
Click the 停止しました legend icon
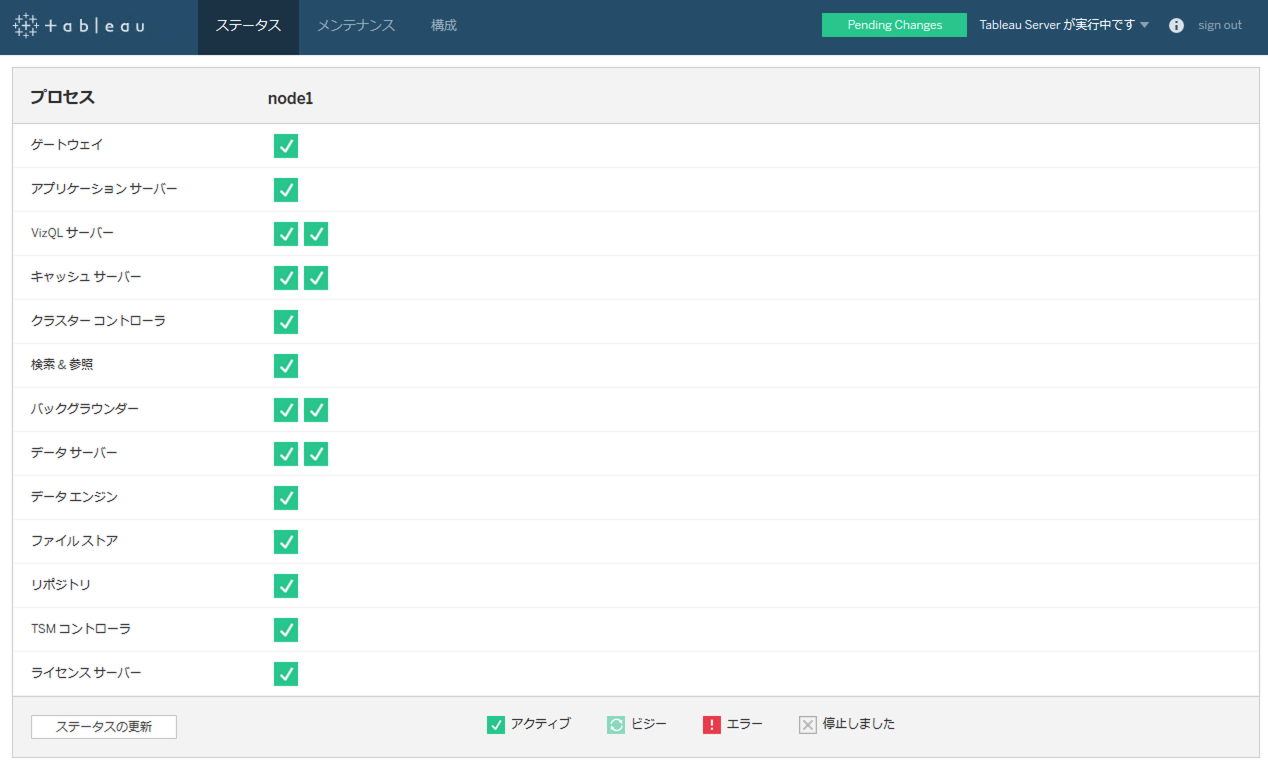(x=806, y=723)
